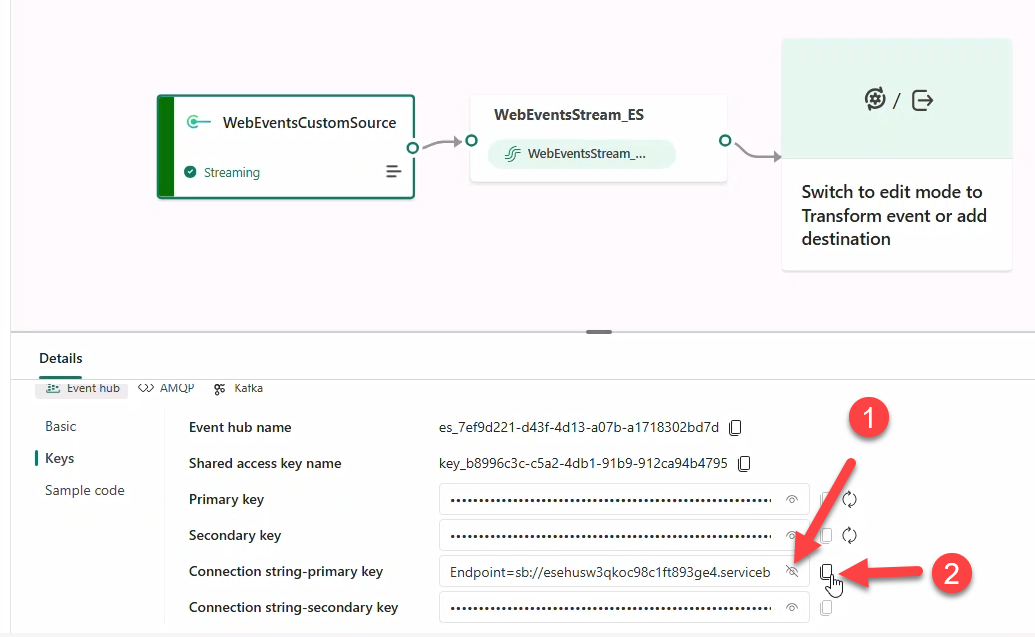Image resolution: width=1035 pixels, height=637 pixels.
Task: Click the add destination export icon
Action: point(920,99)
